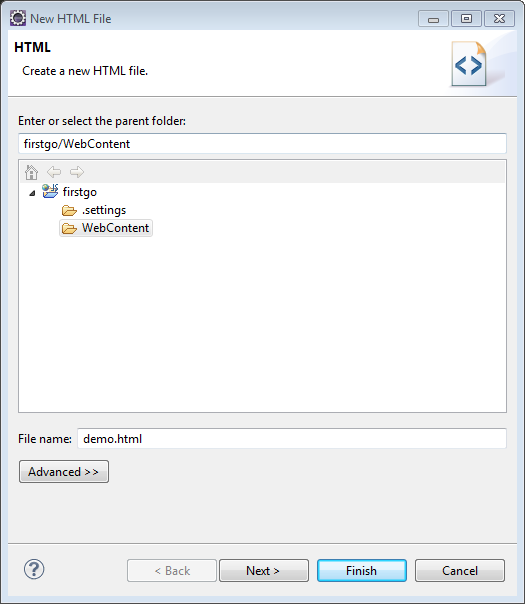Click Finish to create the HTML file
525x604 pixels.
pyautogui.click(x=362, y=570)
